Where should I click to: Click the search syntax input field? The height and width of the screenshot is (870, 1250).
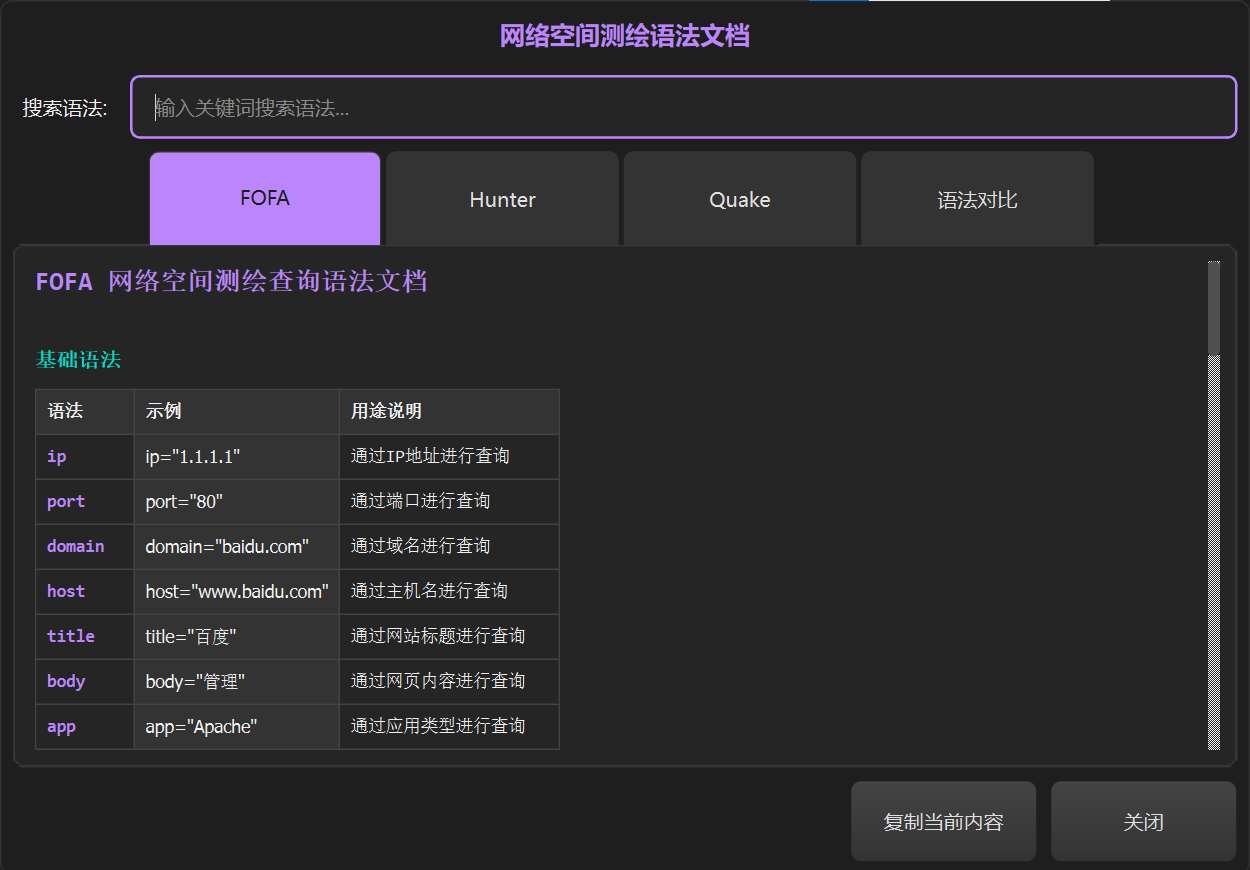coord(683,107)
